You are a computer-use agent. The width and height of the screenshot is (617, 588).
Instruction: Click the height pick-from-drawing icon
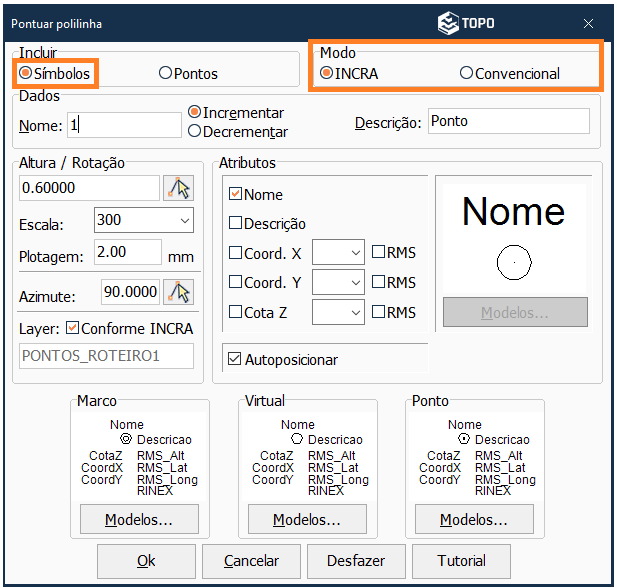click(178, 188)
